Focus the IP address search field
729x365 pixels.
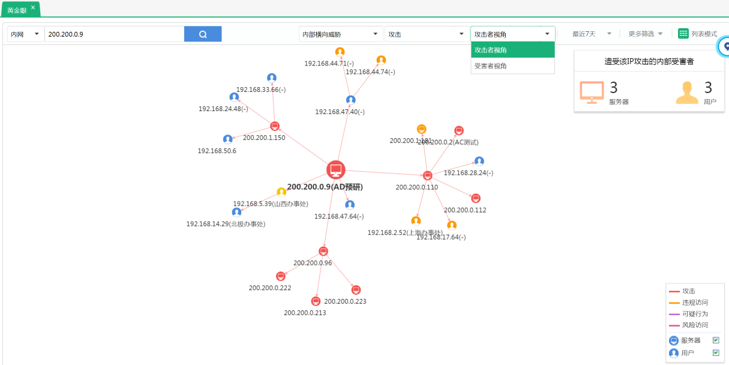coord(114,34)
